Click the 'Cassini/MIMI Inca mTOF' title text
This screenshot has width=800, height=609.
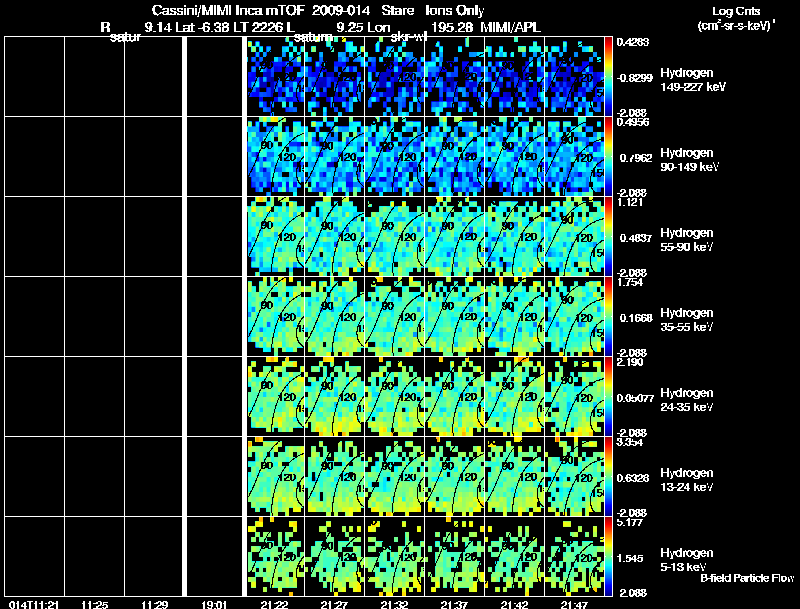(x=228, y=10)
